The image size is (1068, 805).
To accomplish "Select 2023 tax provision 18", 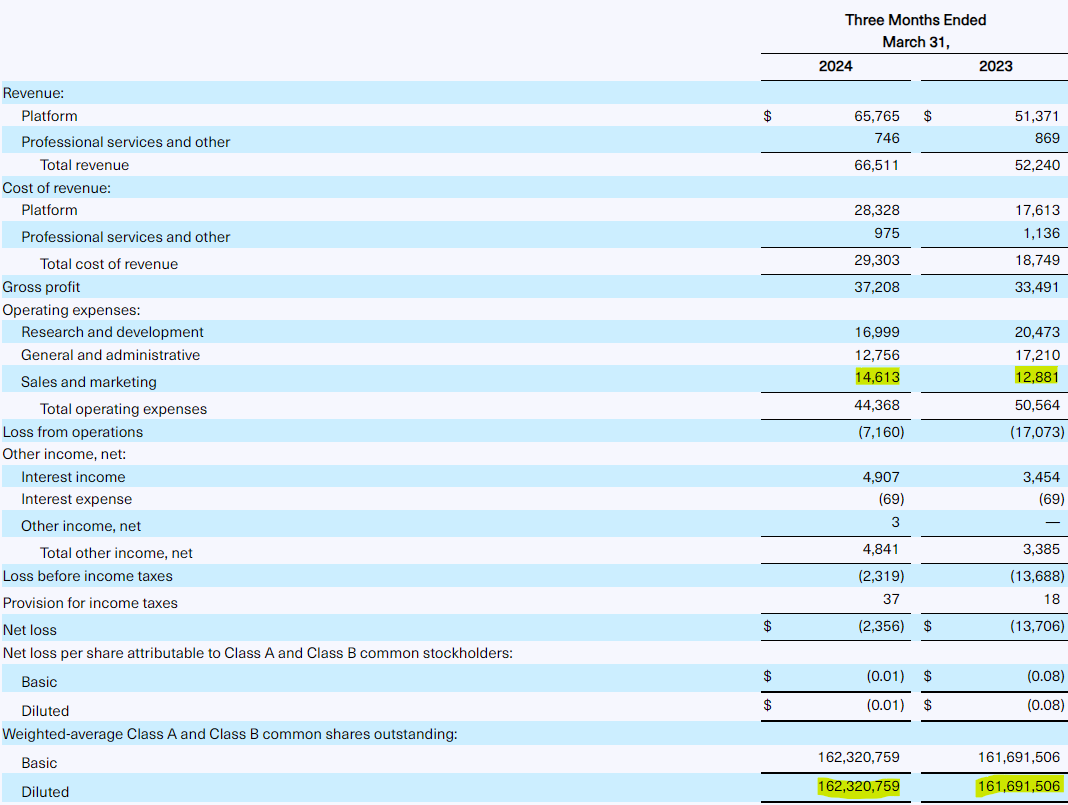I will point(1052,599).
